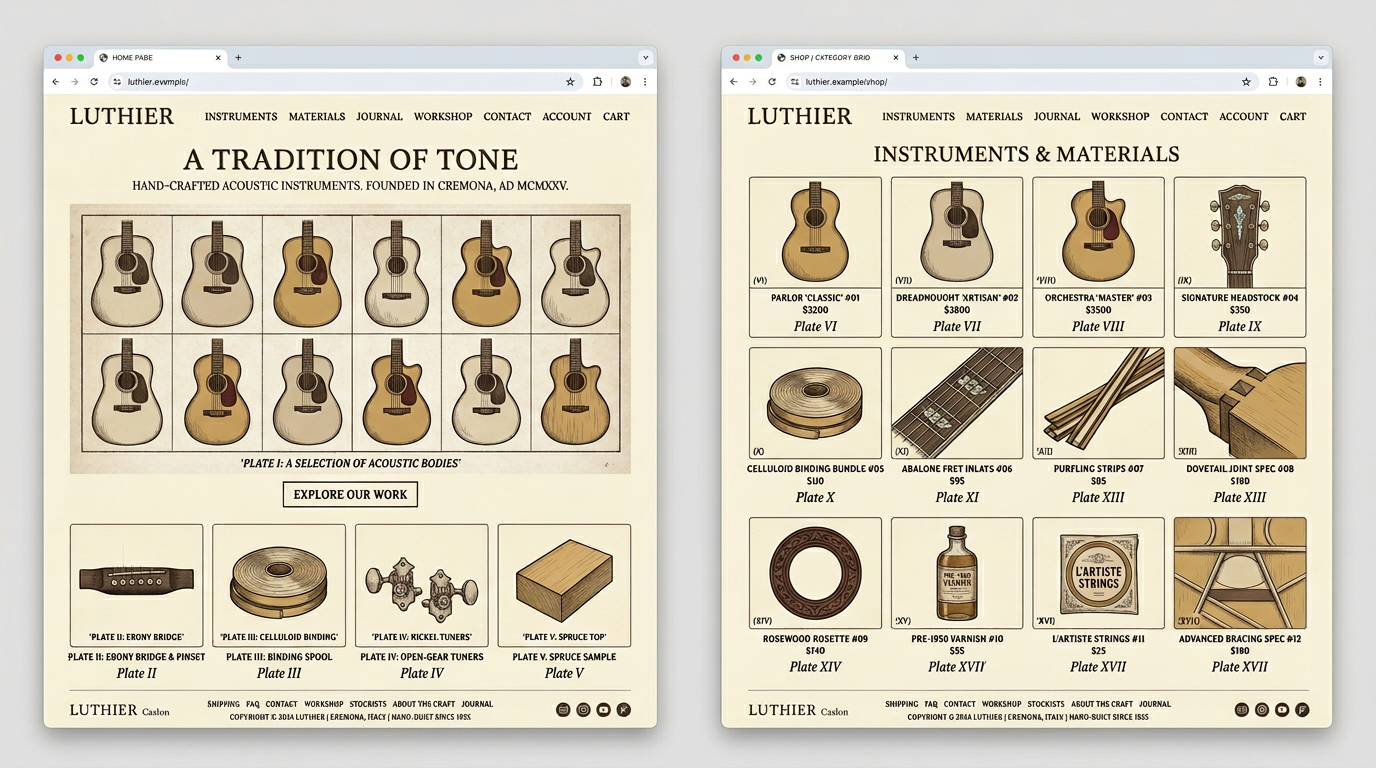
Task: Go back in the left browser window
Action: [x=56, y=82]
